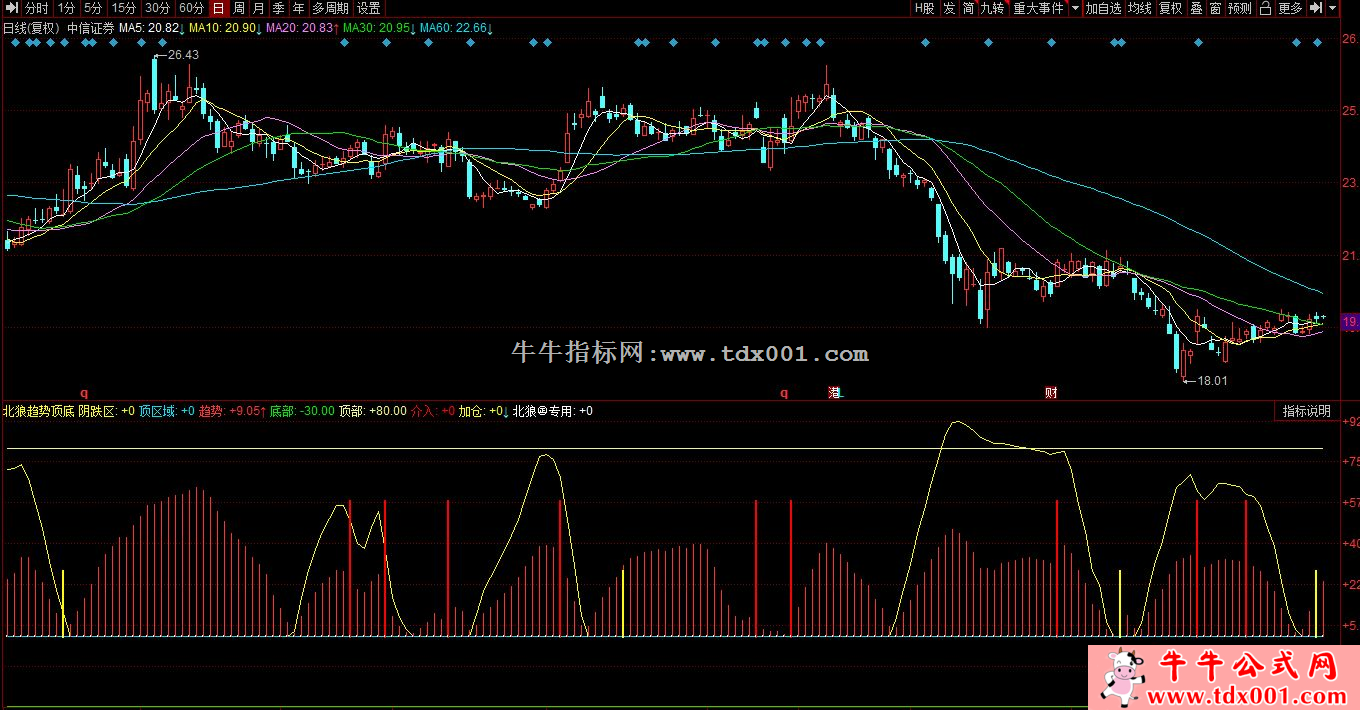The image size is (1360, 710).
Task: Switch to the 60分 period tab
Action: tap(191, 8)
